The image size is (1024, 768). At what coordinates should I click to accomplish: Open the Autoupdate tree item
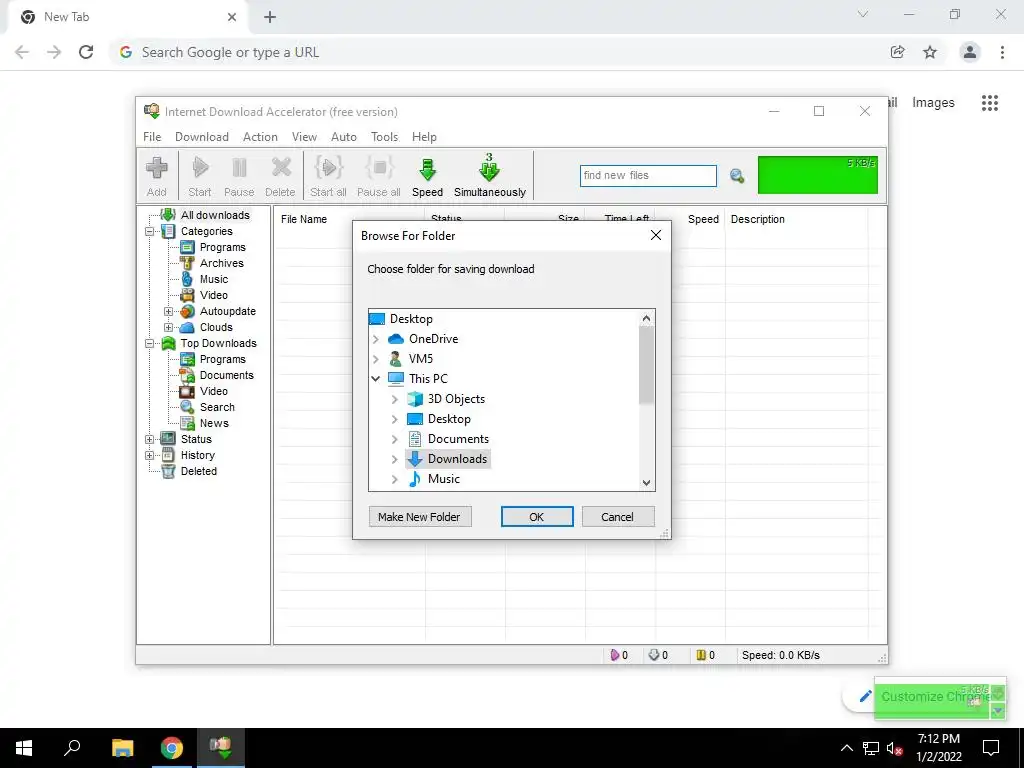tap(227, 311)
